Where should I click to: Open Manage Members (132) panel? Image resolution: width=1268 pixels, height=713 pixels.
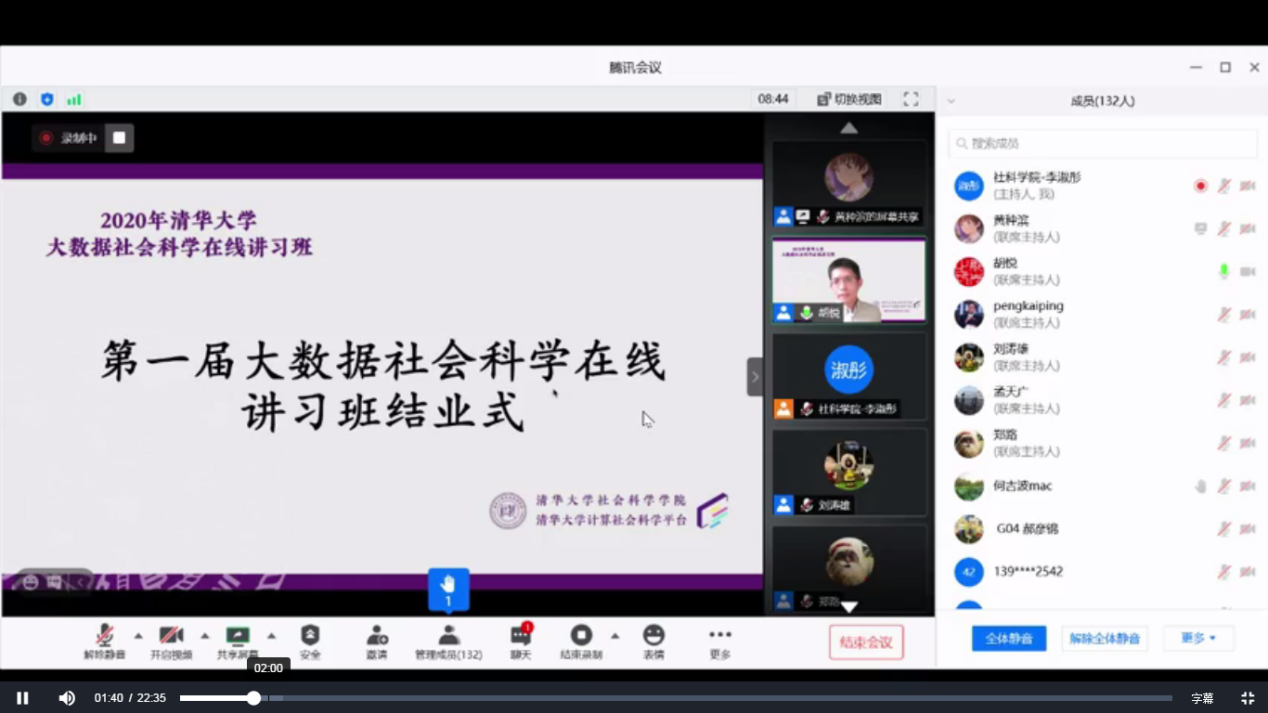[448, 637]
